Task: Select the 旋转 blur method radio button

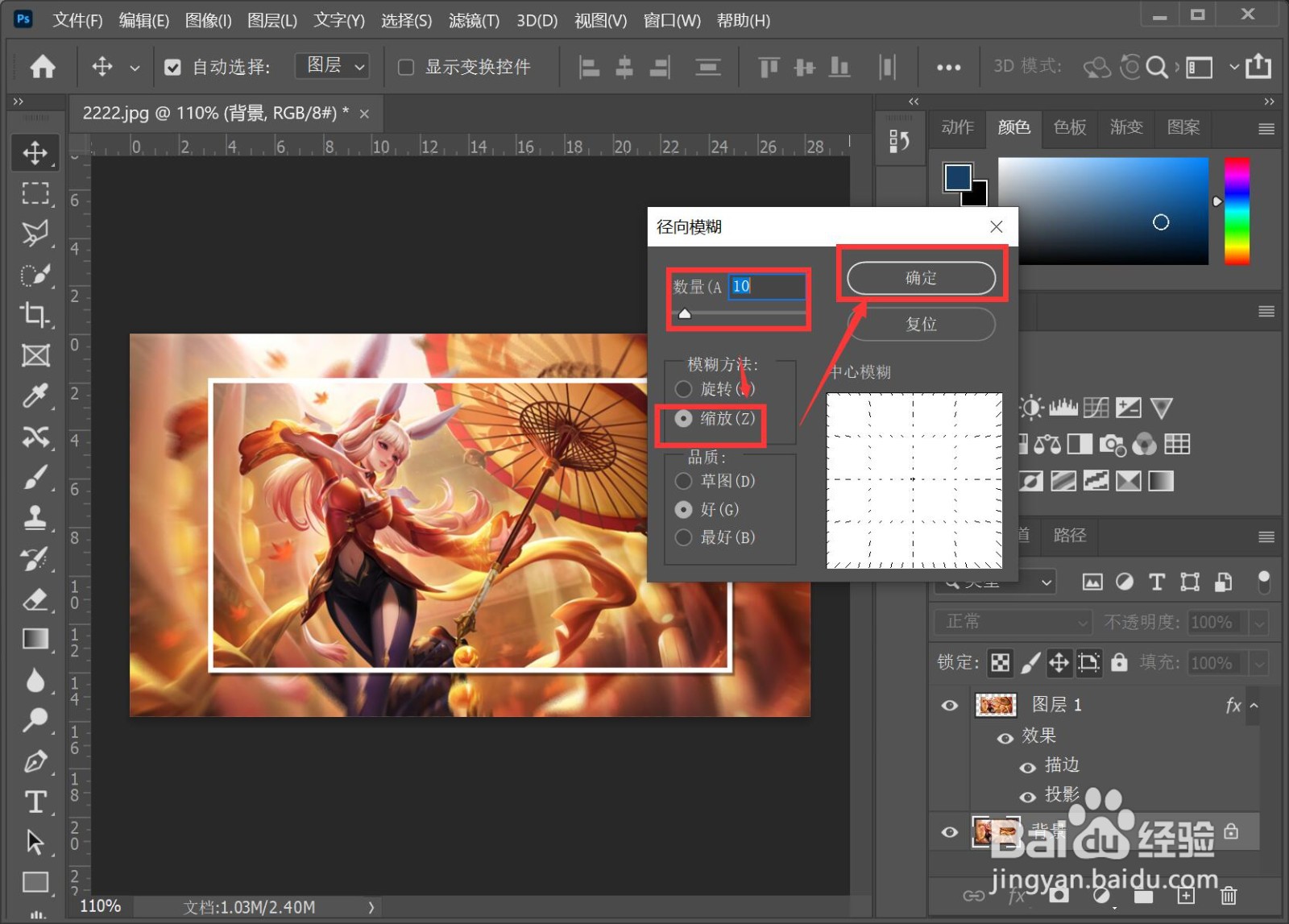Action: 683,389
